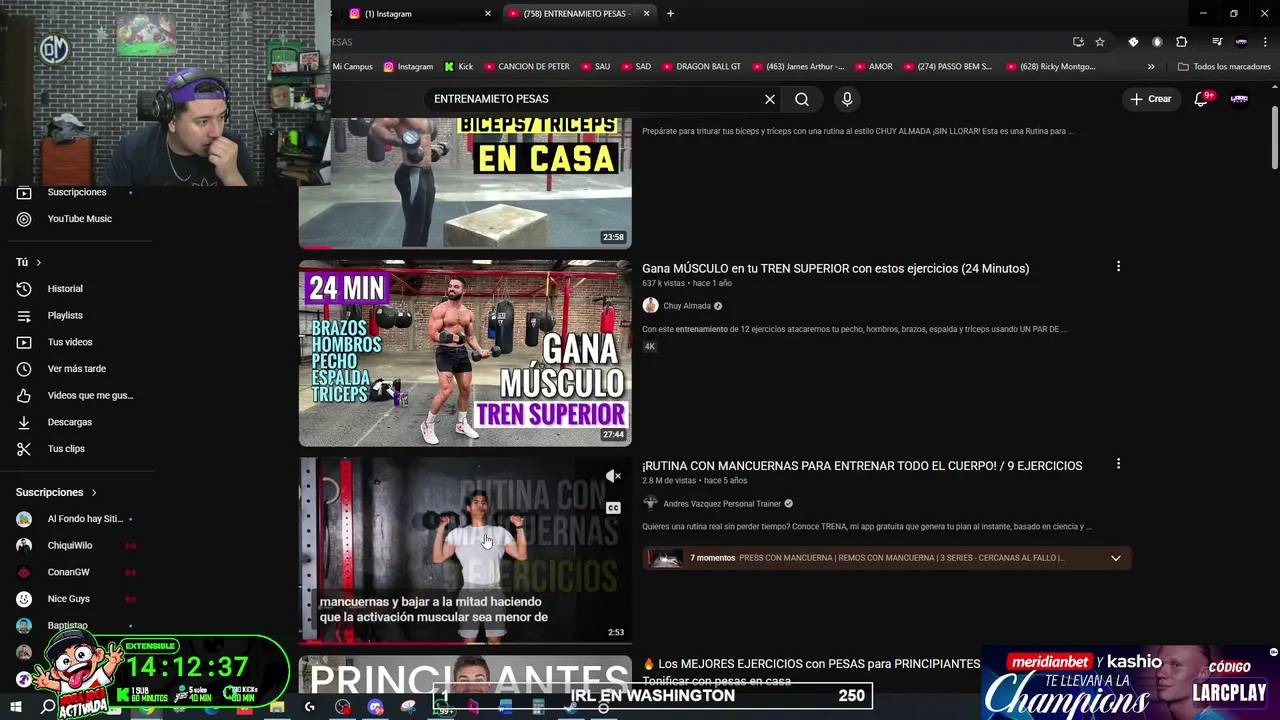Open the Chuy Almada channel avatar
The width and height of the screenshot is (1280, 720).
tap(650, 306)
